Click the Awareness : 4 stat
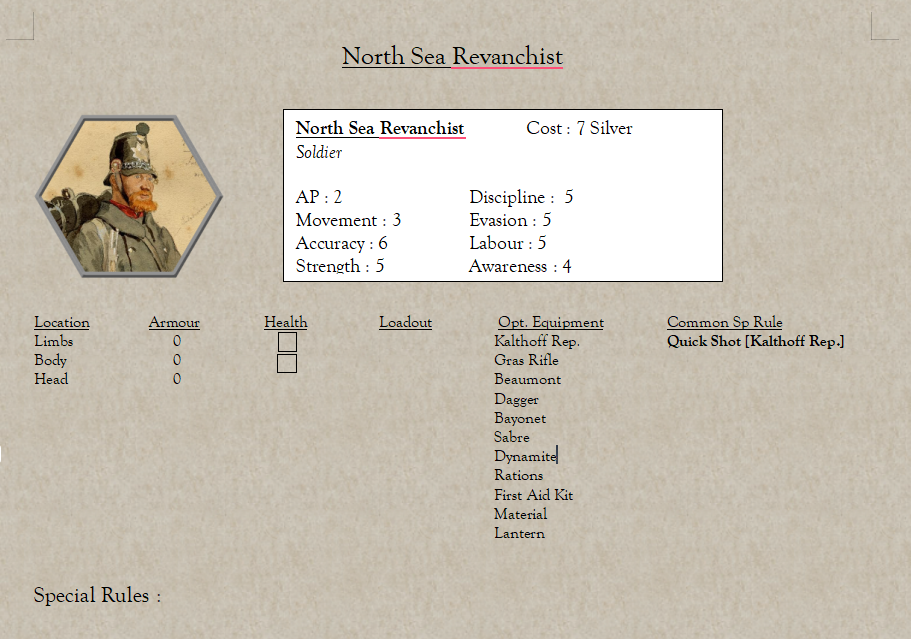 [x=520, y=266]
